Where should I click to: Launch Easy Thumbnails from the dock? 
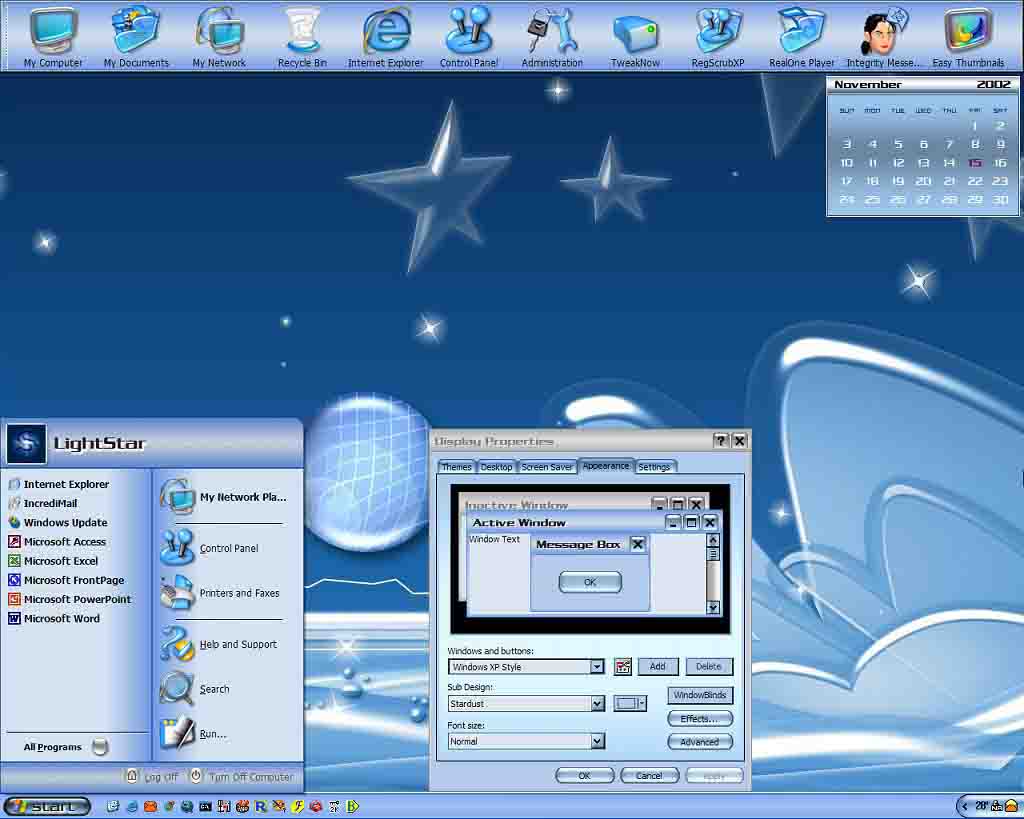968,37
